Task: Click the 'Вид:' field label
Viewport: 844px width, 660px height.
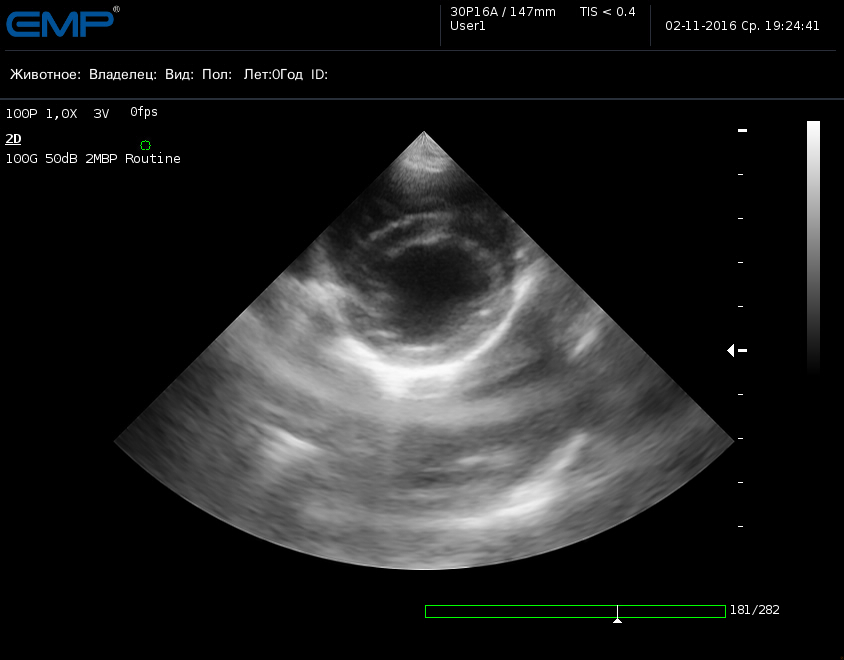Action: (x=179, y=74)
